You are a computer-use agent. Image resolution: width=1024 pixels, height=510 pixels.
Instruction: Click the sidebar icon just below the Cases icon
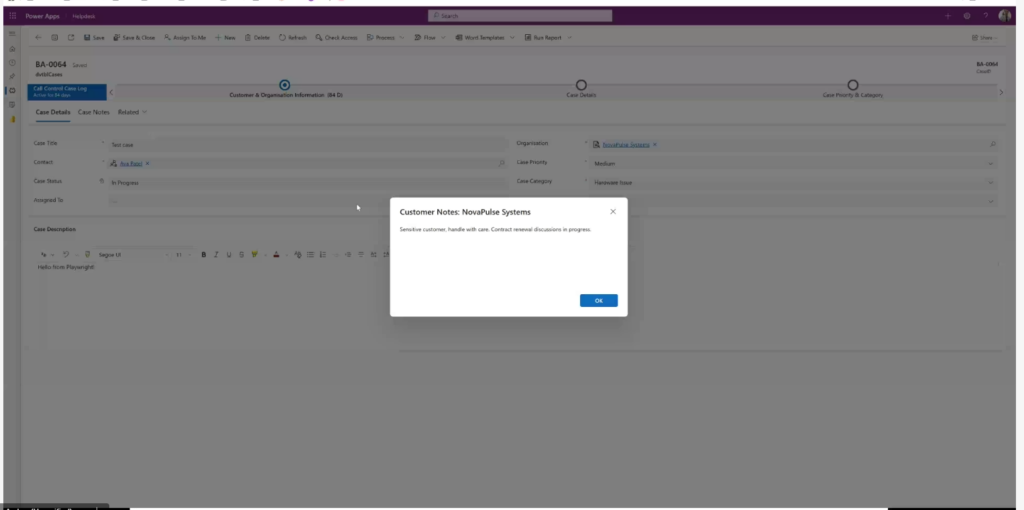pos(12,104)
